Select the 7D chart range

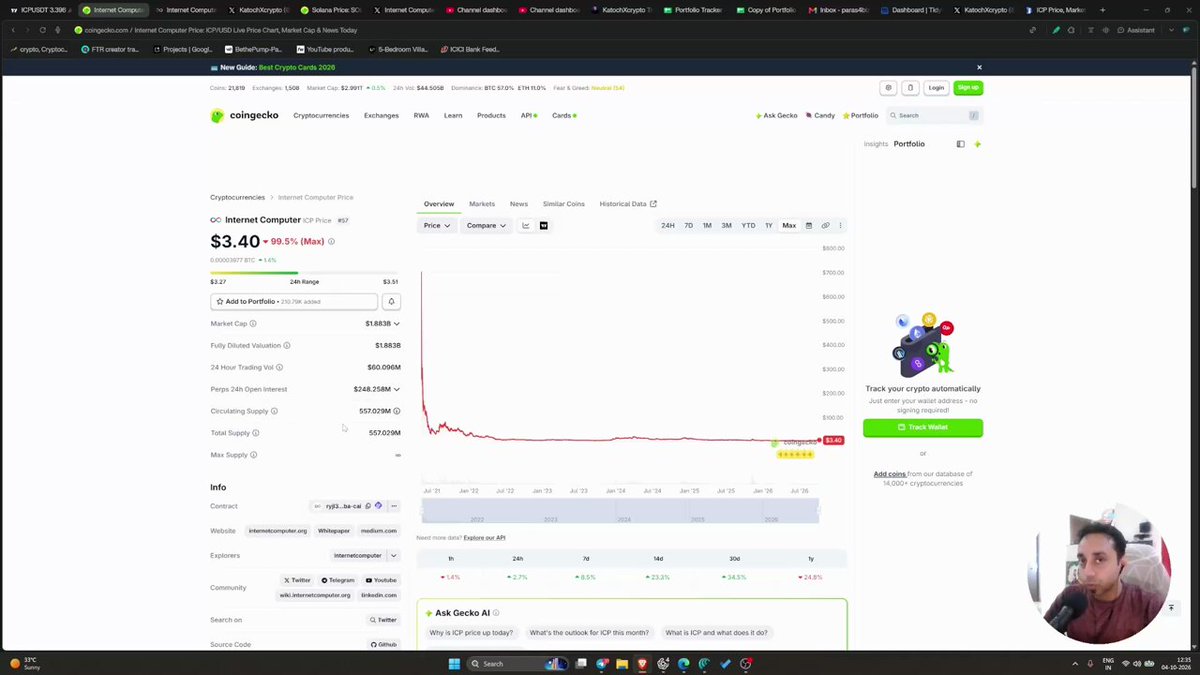click(688, 225)
